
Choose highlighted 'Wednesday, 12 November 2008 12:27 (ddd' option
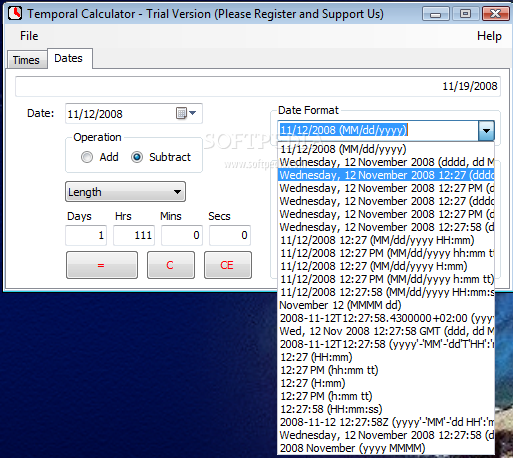[386, 175]
